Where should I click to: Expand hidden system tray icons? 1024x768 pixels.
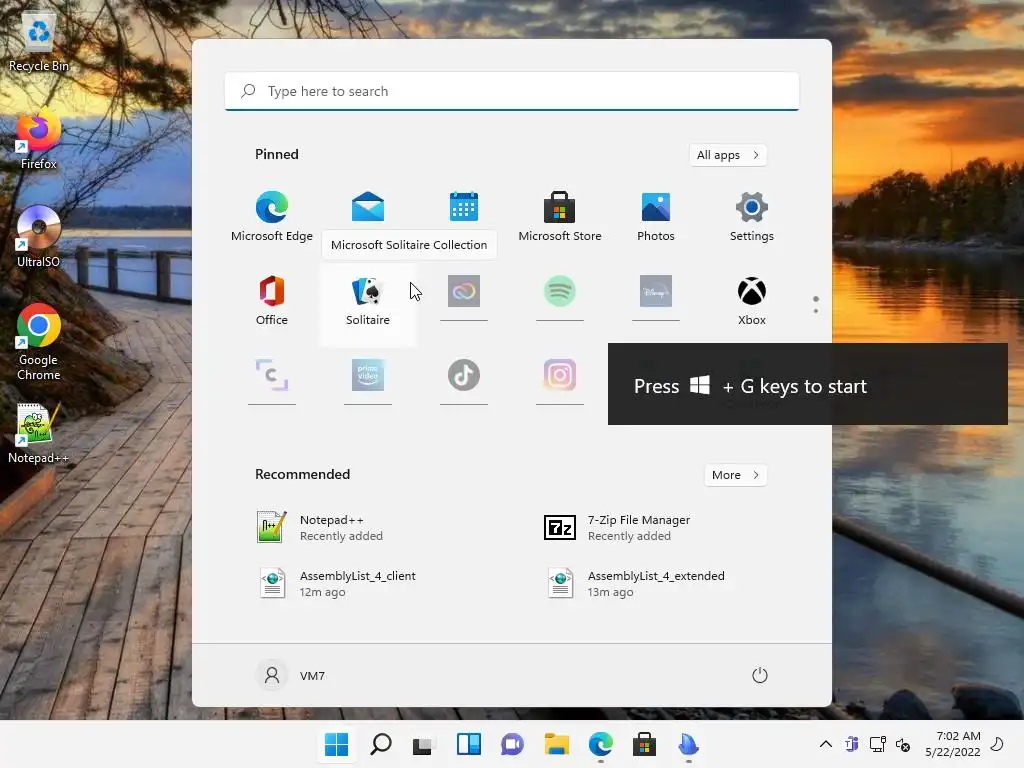pyautogui.click(x=825, y=744)
